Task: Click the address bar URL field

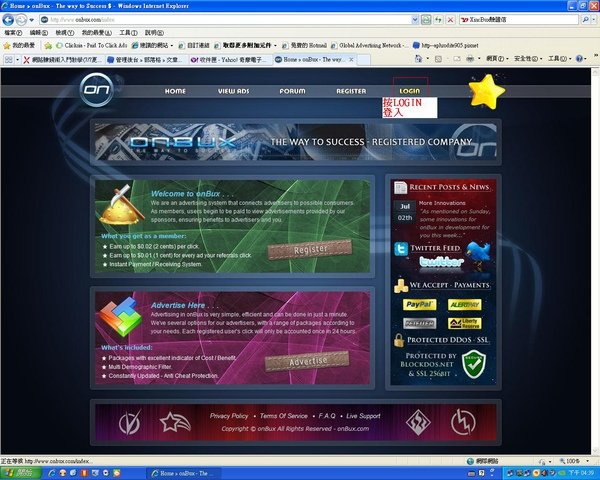Action: (225, 20)
